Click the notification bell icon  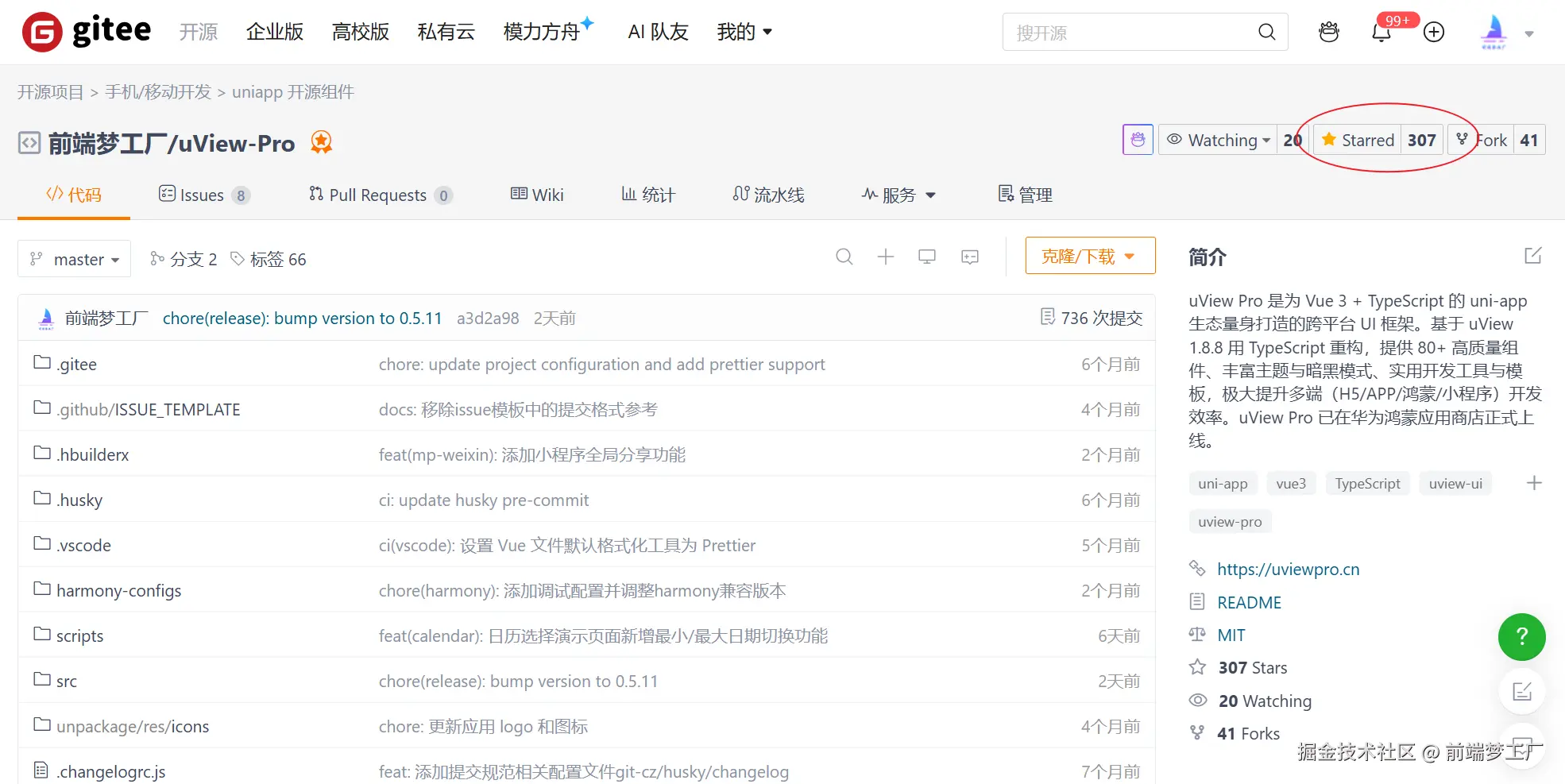[1381, 33]
